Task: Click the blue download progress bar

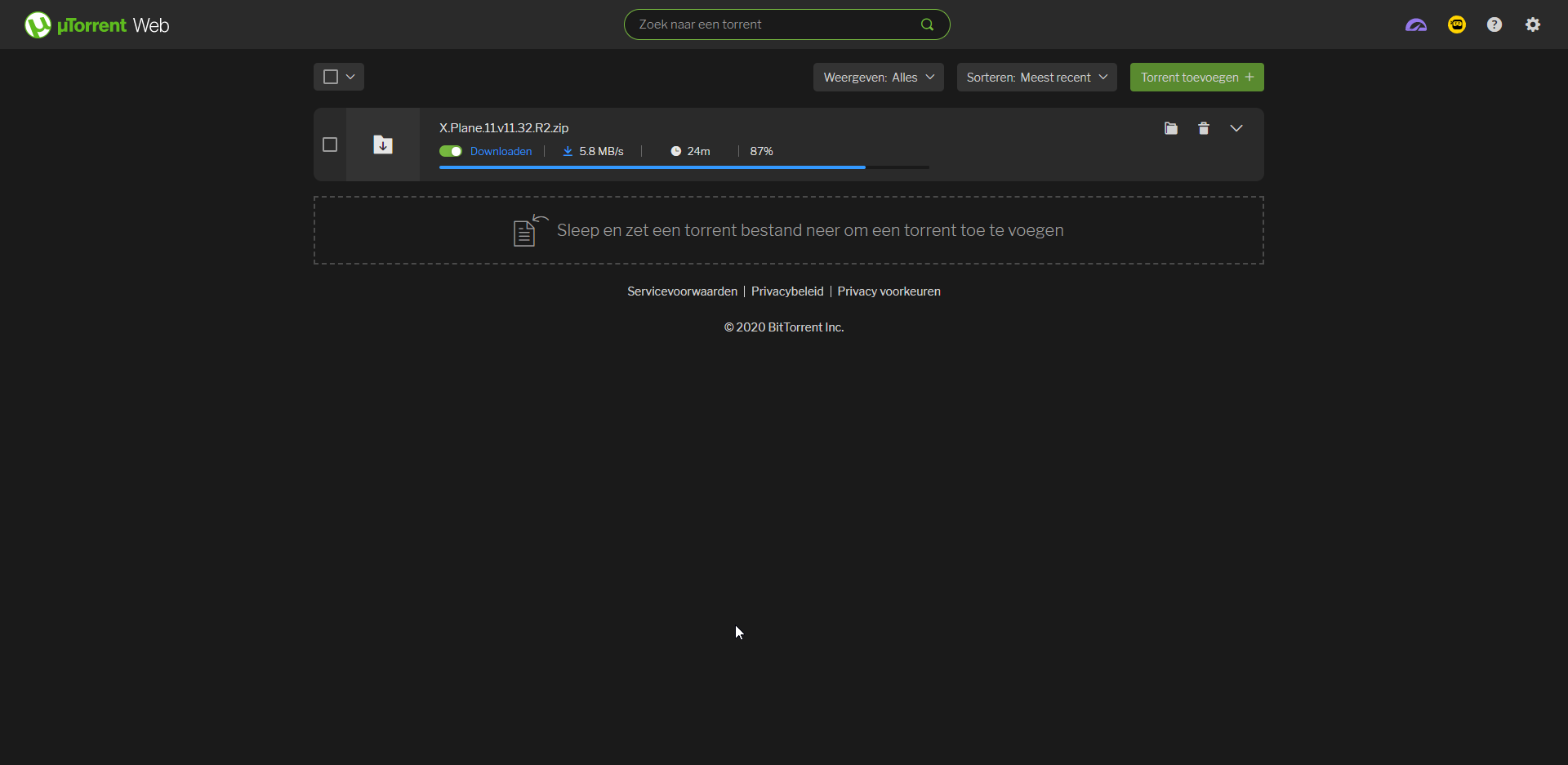Action: pyautogui.click(x=652, y=167)
